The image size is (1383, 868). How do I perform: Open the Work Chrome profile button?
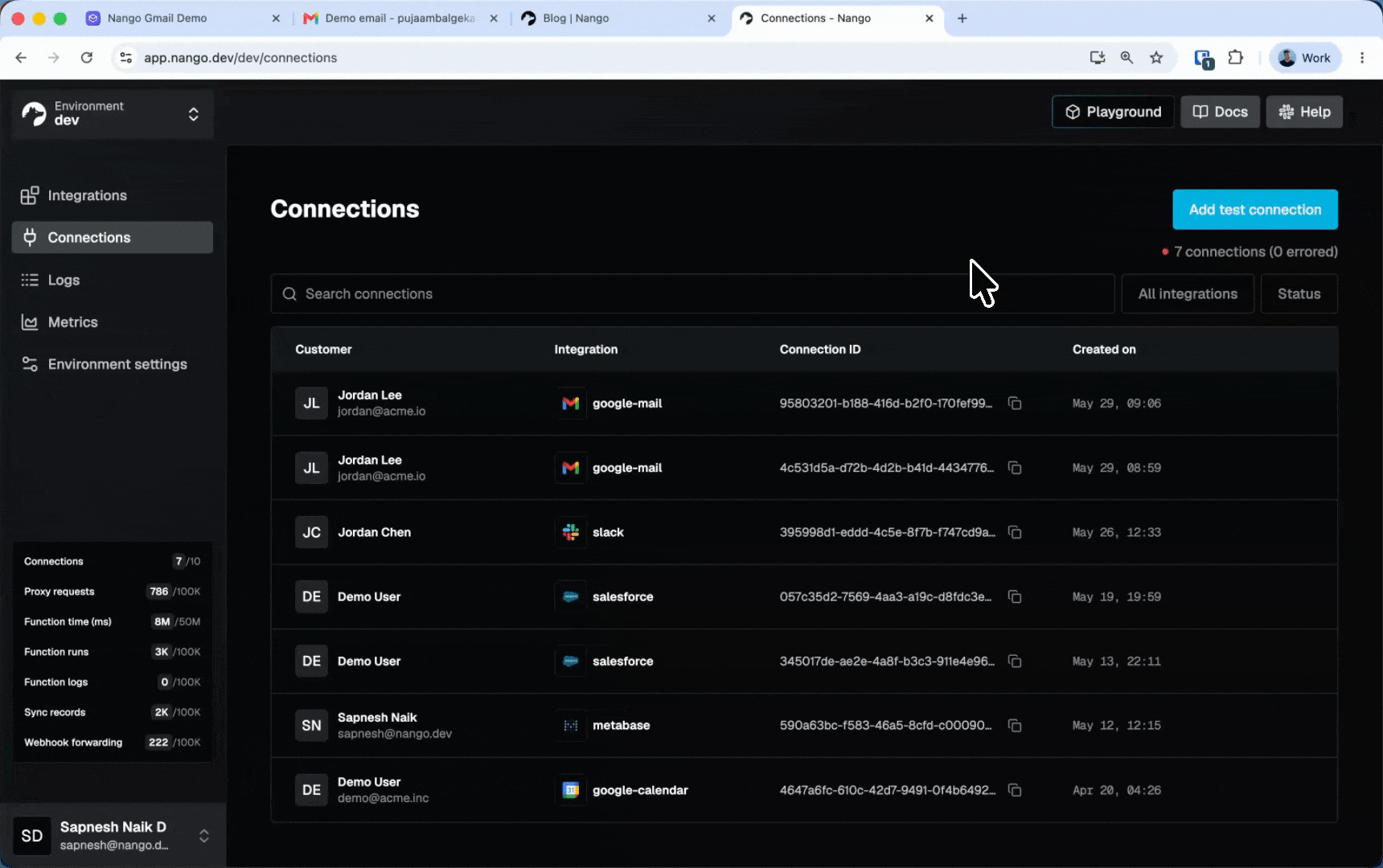coord(1305,58)
